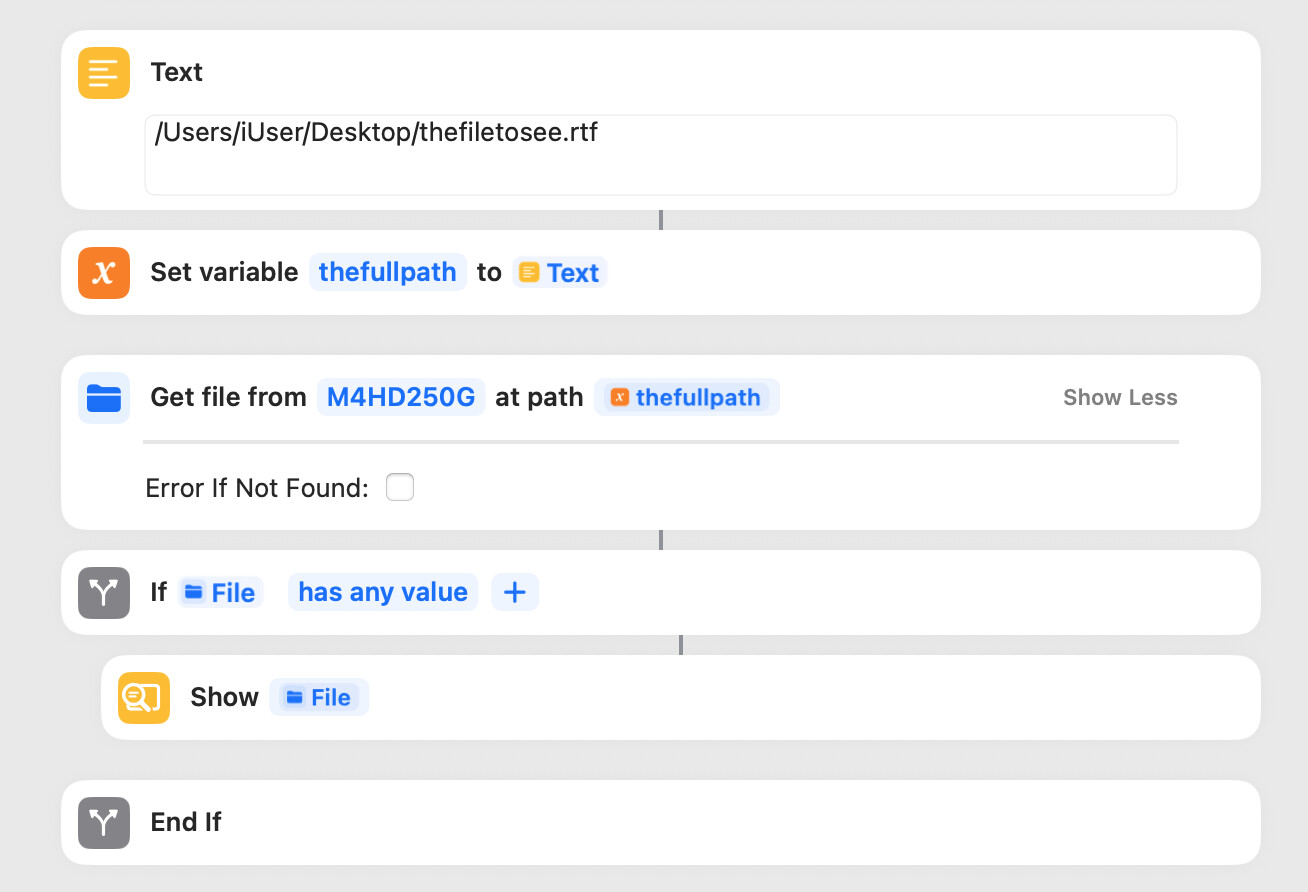Click the file path text input field

pyautogui.click(x=660, y=155)
